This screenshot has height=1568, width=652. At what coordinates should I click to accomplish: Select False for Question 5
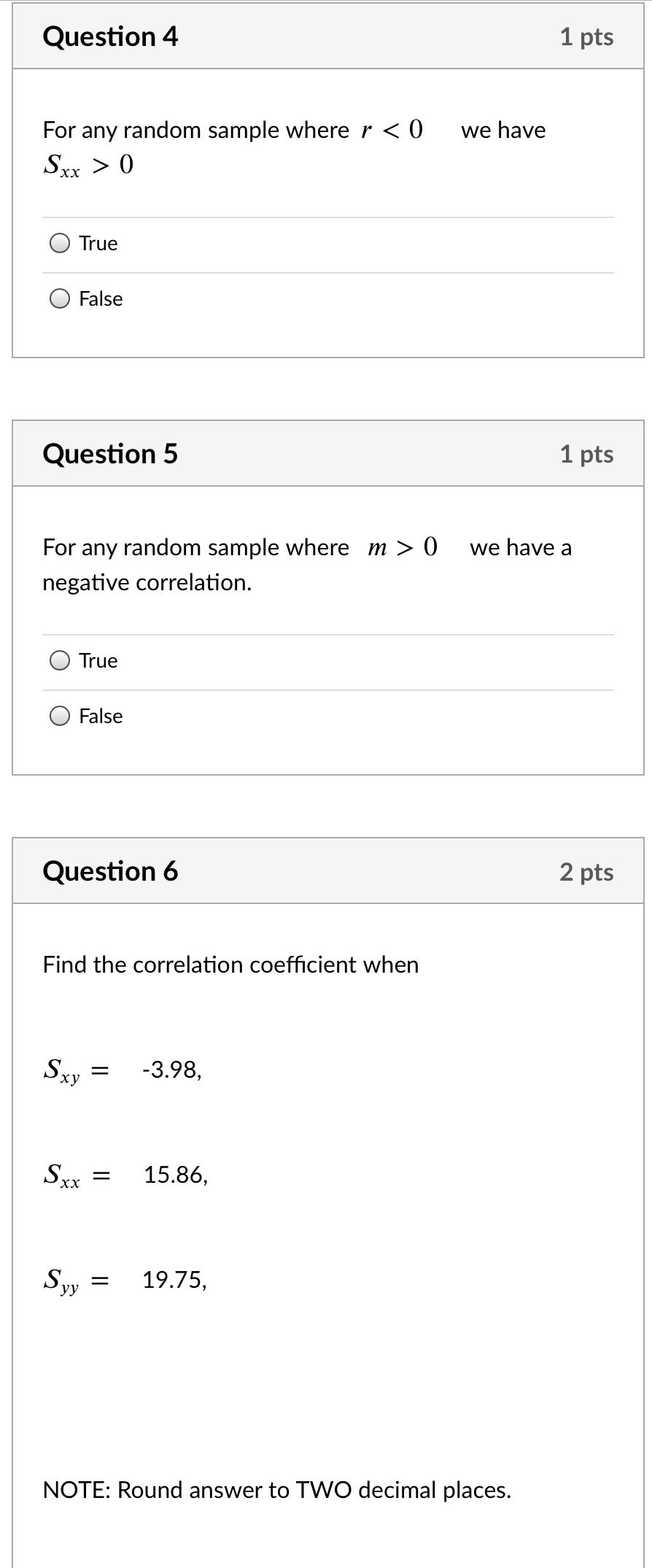point(61,716)
